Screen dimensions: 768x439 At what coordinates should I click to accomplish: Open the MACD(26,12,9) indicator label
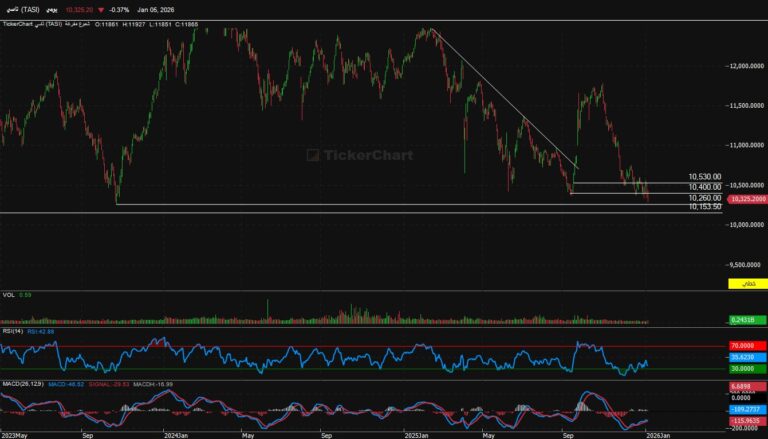pos(20,385)
